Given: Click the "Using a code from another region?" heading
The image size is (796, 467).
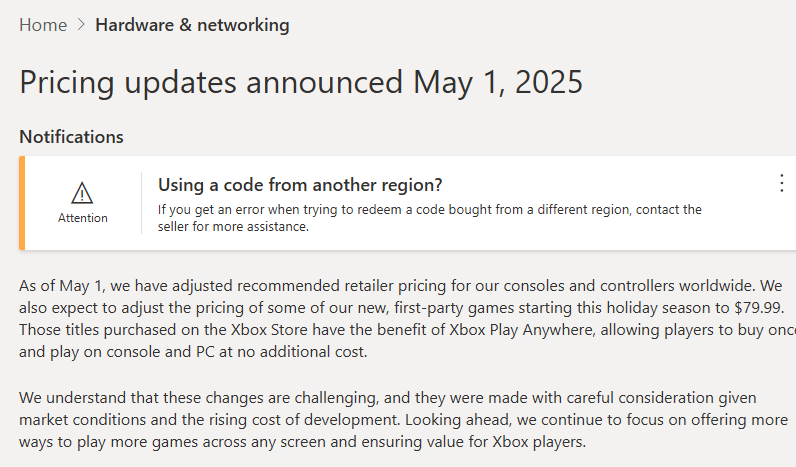Looking at the screenshot, I should (x=300, y=185).
